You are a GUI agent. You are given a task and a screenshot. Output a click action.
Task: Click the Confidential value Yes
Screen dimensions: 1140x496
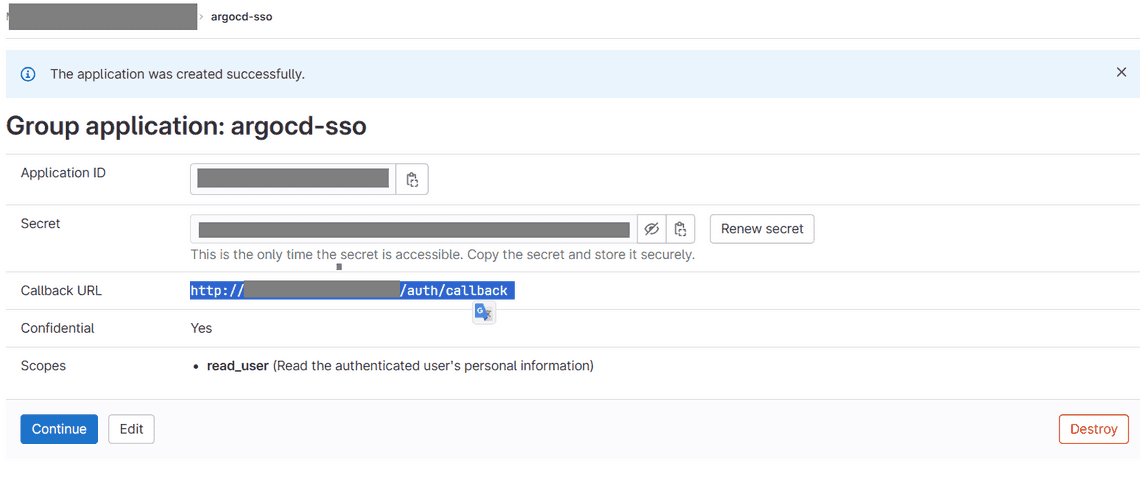(x=201, y=328)
